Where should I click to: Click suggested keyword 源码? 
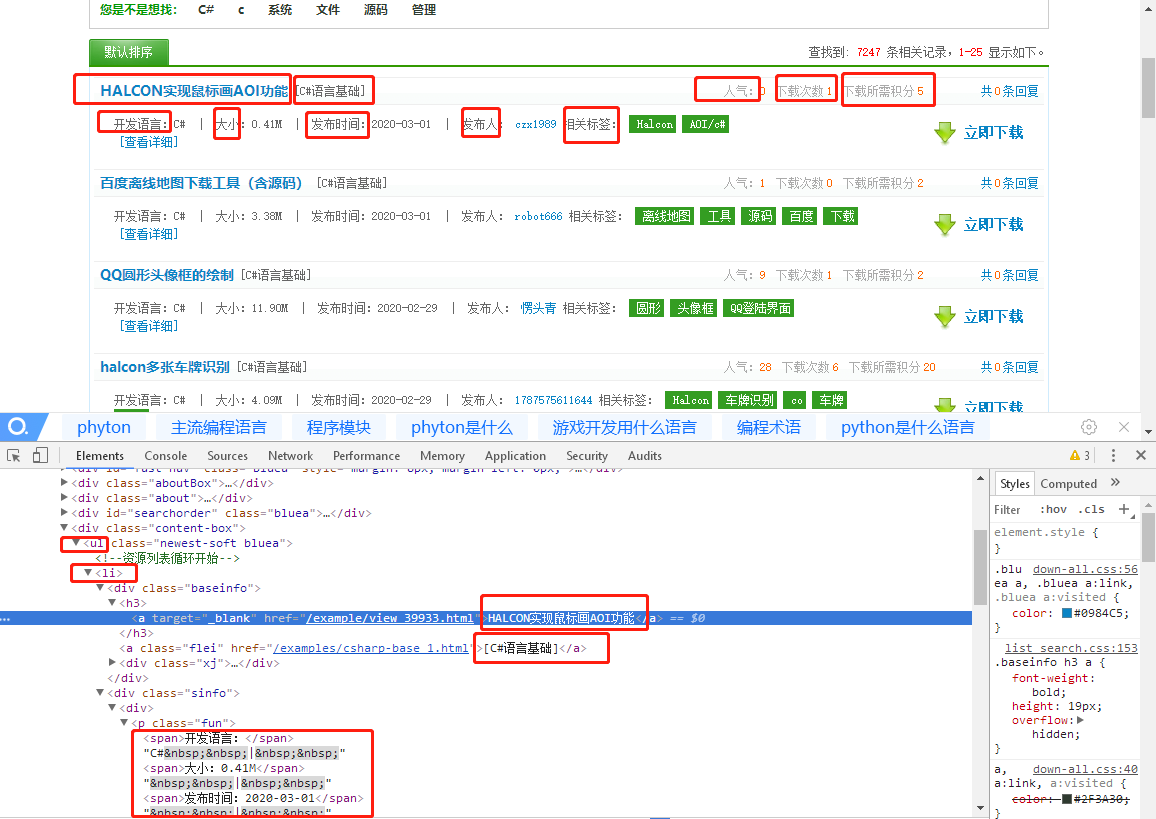tap(375, 10)
